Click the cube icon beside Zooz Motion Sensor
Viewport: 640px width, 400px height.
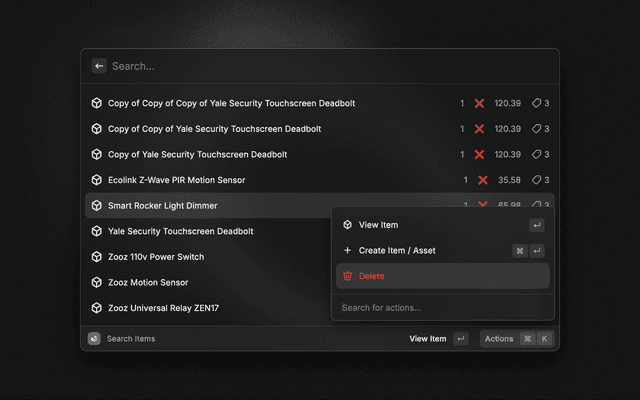[96, 282]
